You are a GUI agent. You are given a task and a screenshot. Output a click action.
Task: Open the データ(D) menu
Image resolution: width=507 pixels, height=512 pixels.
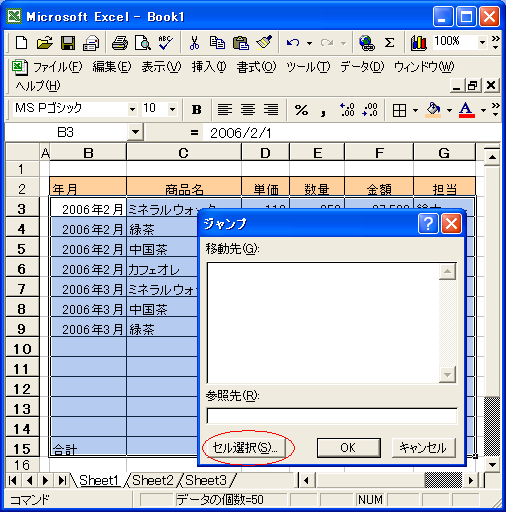coord(362,67)
